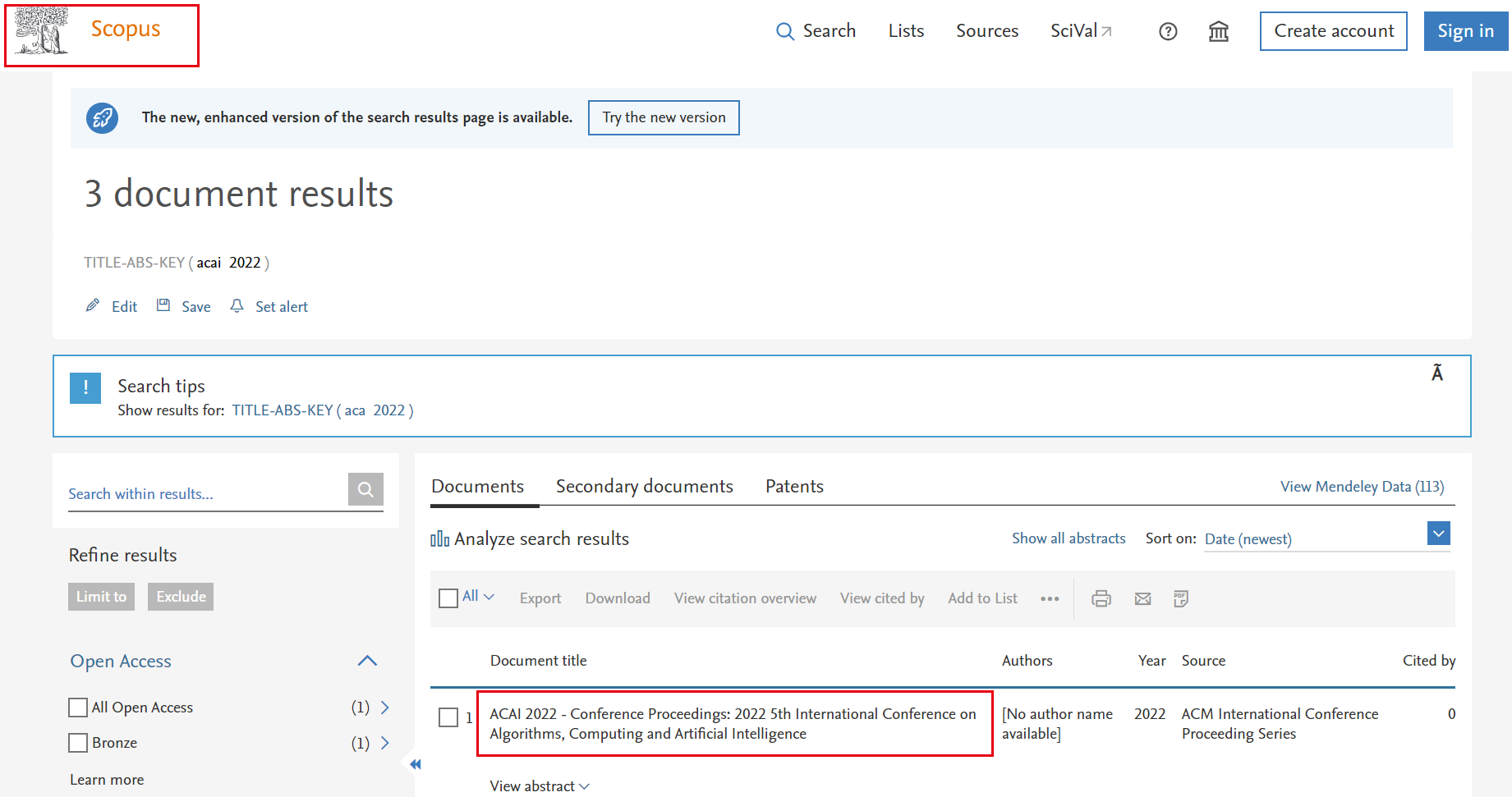Open All Open Access arrow
The image size is (1512, 797).
click(x=385, y=707)
